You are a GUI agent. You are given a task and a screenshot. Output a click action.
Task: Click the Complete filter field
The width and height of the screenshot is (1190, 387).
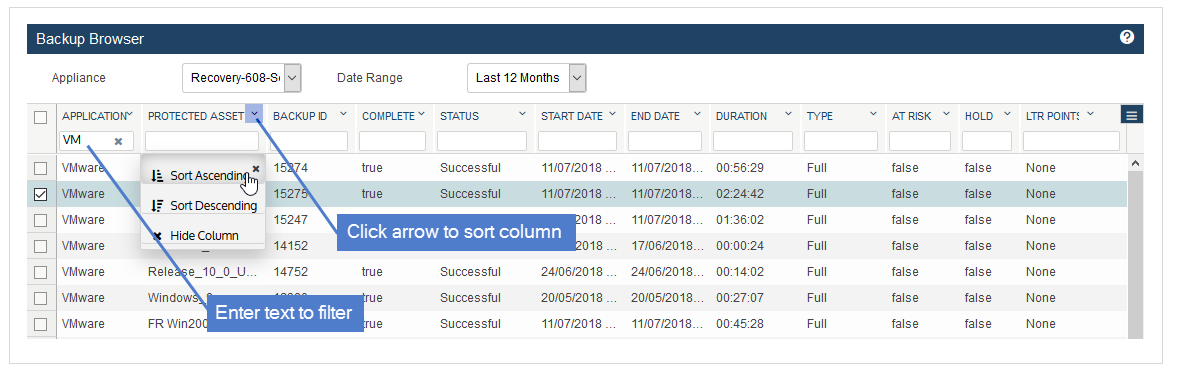click(x=392, y=141)
